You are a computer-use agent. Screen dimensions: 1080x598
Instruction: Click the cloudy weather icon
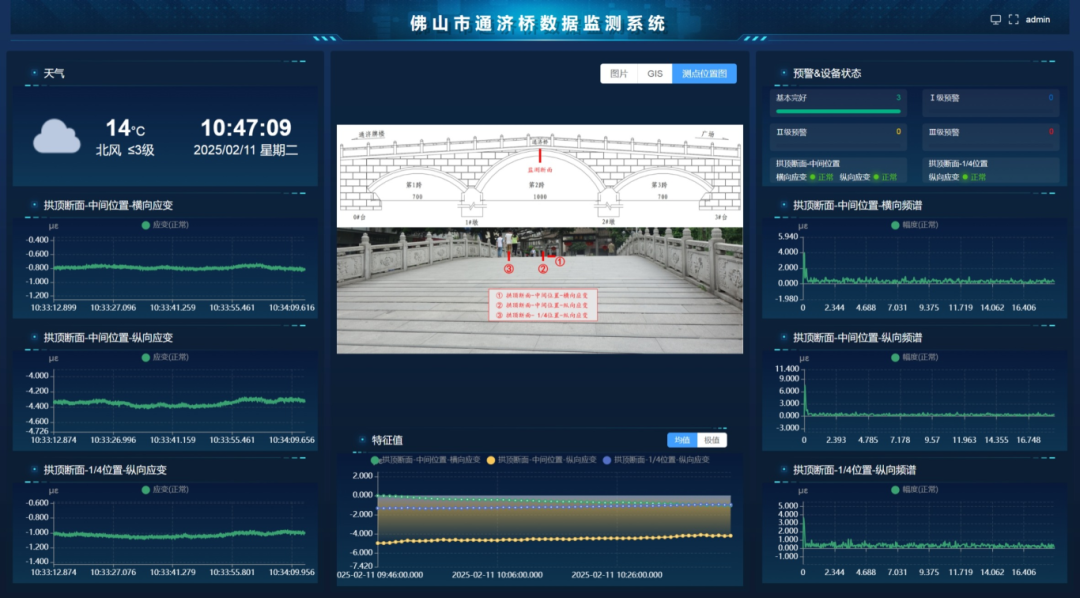(x=56, y=136)
